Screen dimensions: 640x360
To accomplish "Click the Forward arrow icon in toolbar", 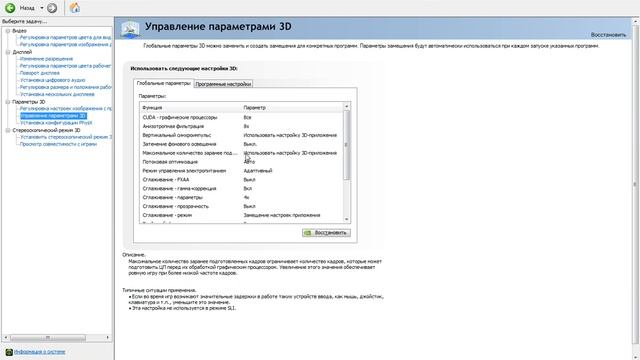I will (x=52, y=8).
